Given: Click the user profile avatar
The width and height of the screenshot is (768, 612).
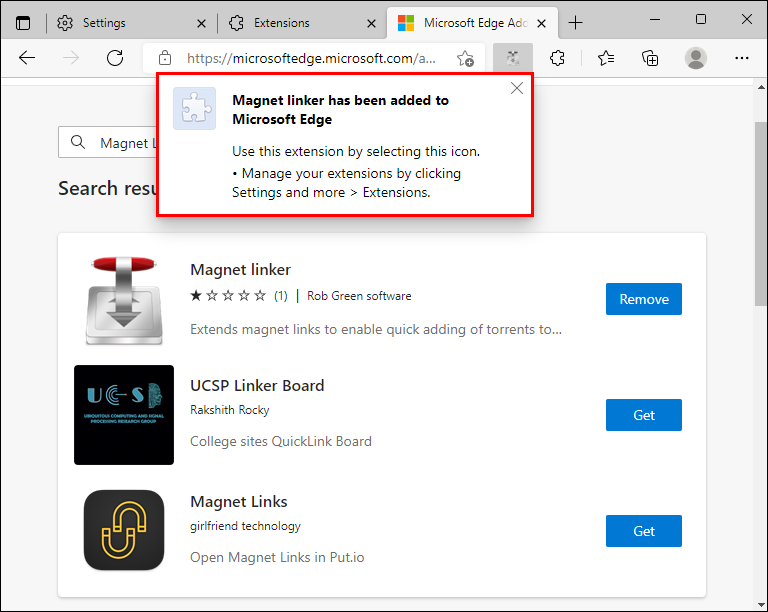Looking at the screenshot, I should pyautogui.click(x=696, y=58).
